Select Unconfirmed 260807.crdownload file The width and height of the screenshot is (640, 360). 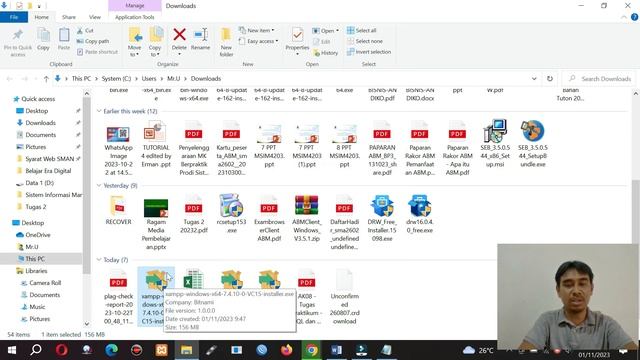pos(344,297)
